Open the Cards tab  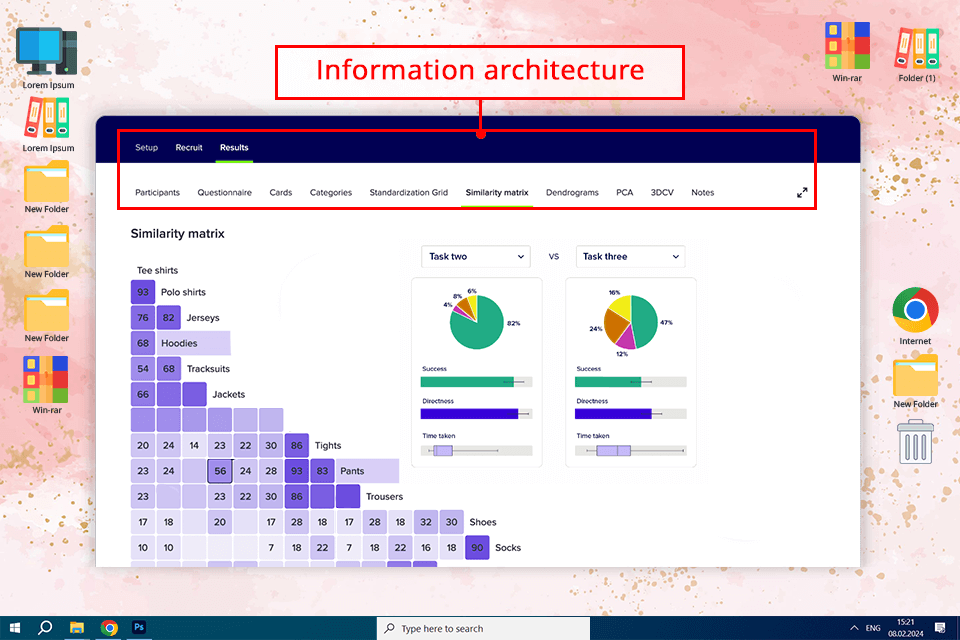[x=280, y=192]
